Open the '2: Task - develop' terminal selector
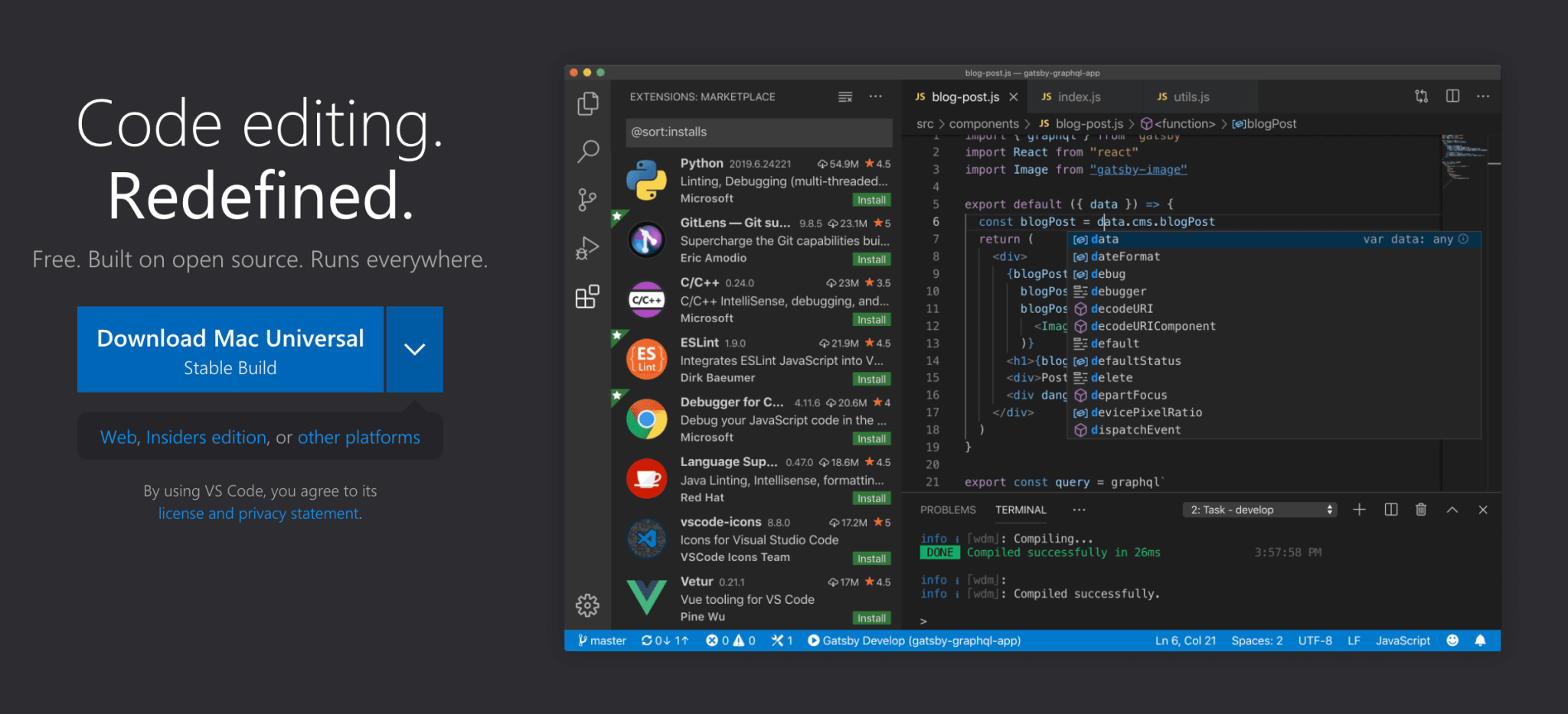1568x714 pixels. pos(1259,509)
